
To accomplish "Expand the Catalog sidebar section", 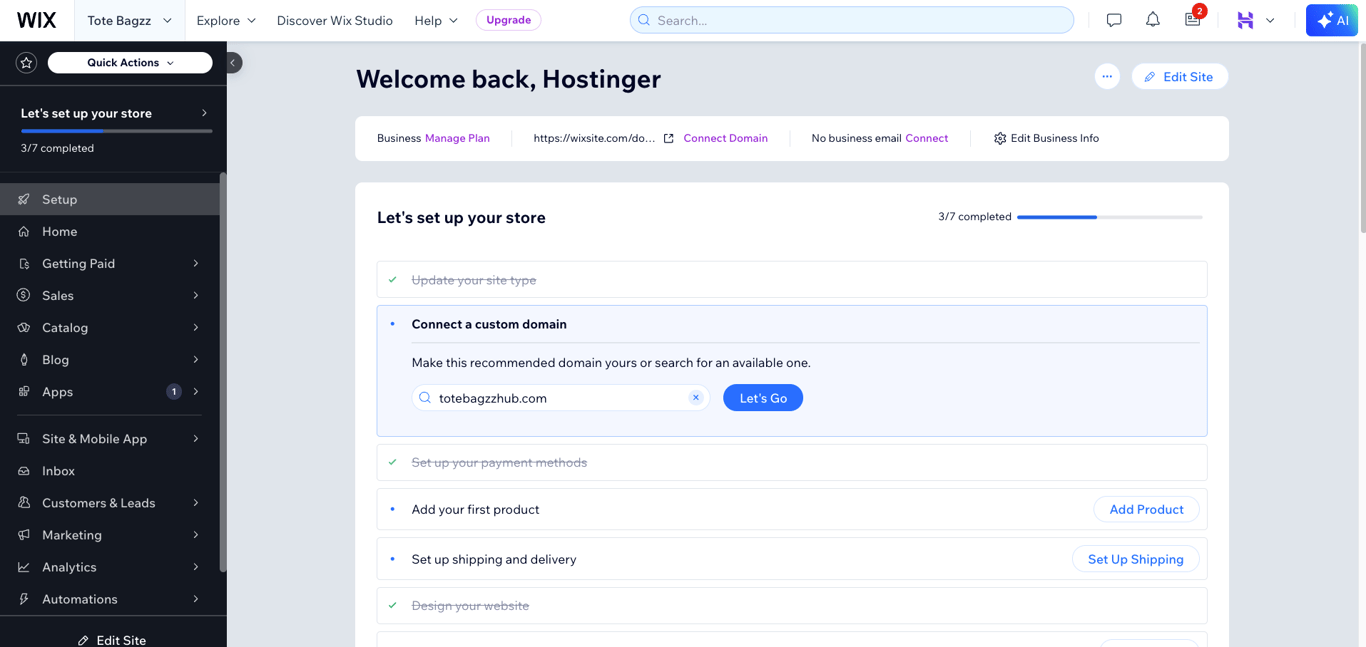I will [70, 327].
